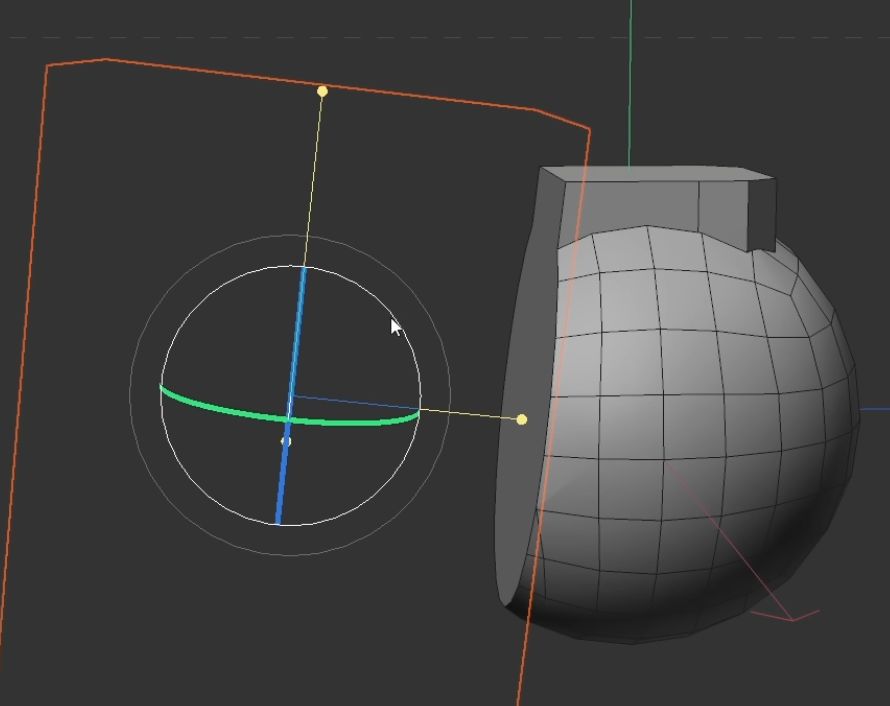Image resolution: width=890 pixels, height=706 pixels.
Task: Click the green vertical axis line above the box
Action: pos(630,85)
